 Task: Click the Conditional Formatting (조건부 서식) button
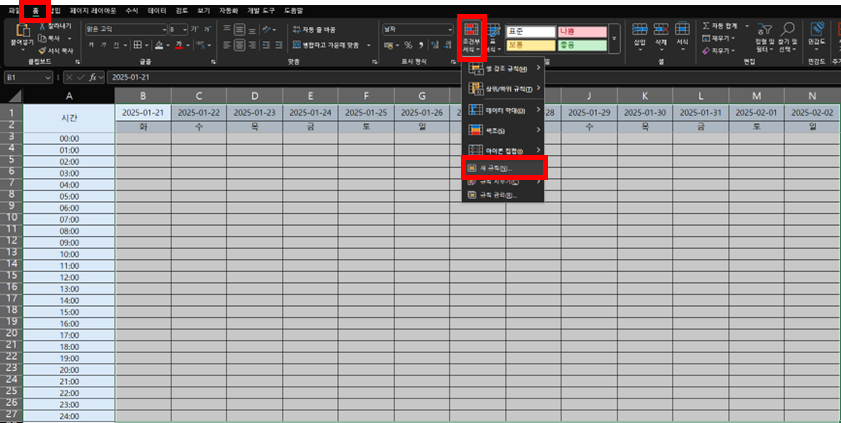click(x=471, y=37)
